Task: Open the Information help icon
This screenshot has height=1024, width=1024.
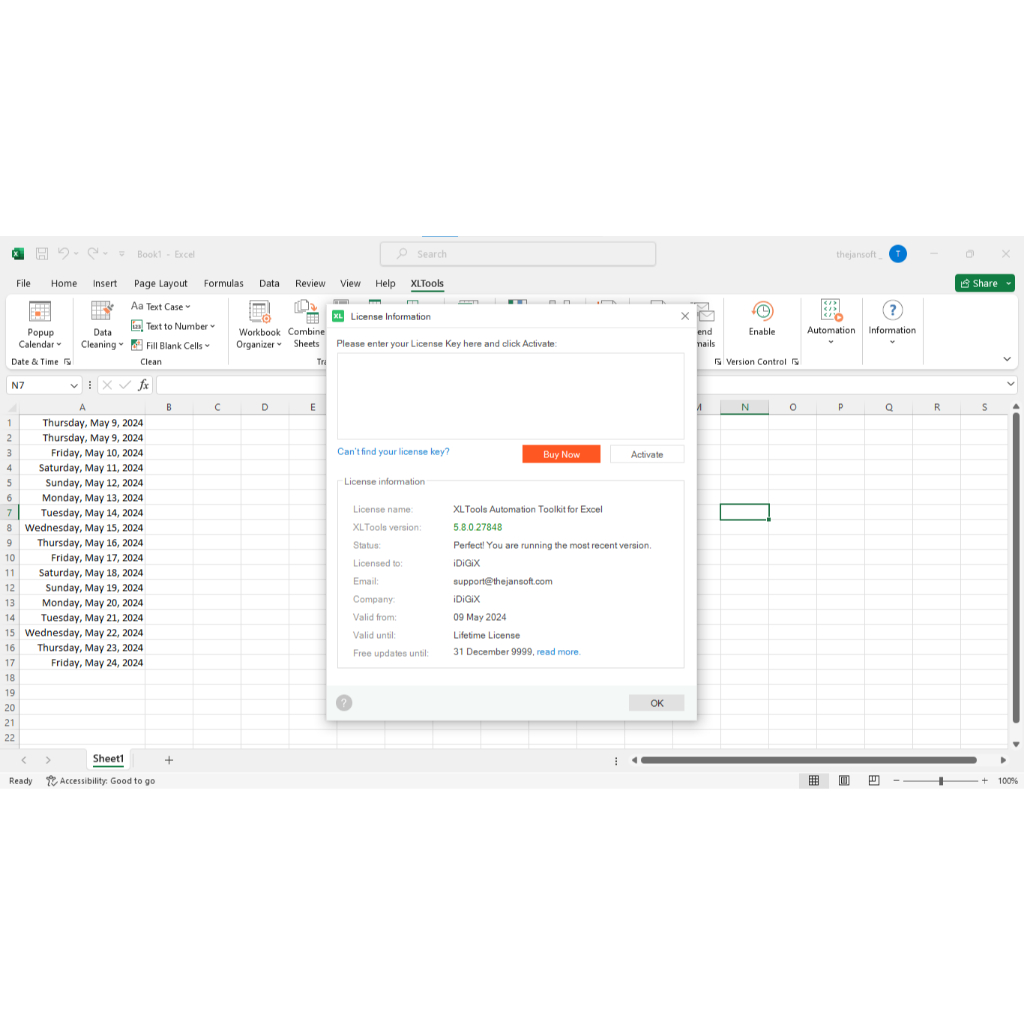Action: [x=892, y=310]
